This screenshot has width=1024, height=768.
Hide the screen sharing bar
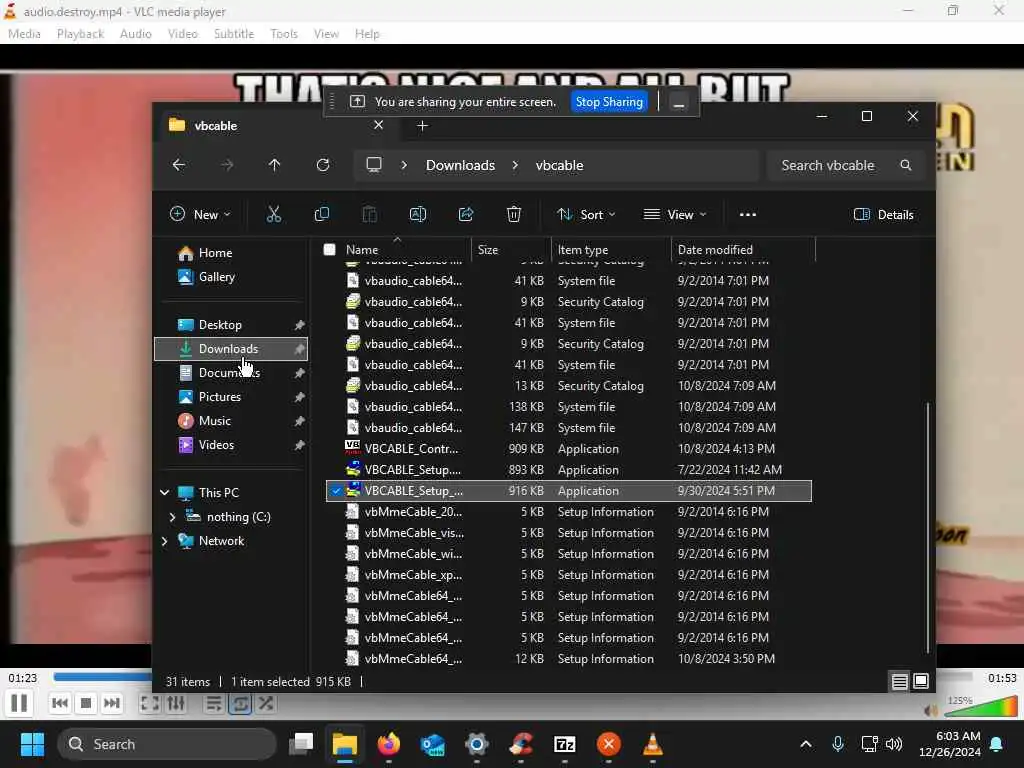click(679, 103)
